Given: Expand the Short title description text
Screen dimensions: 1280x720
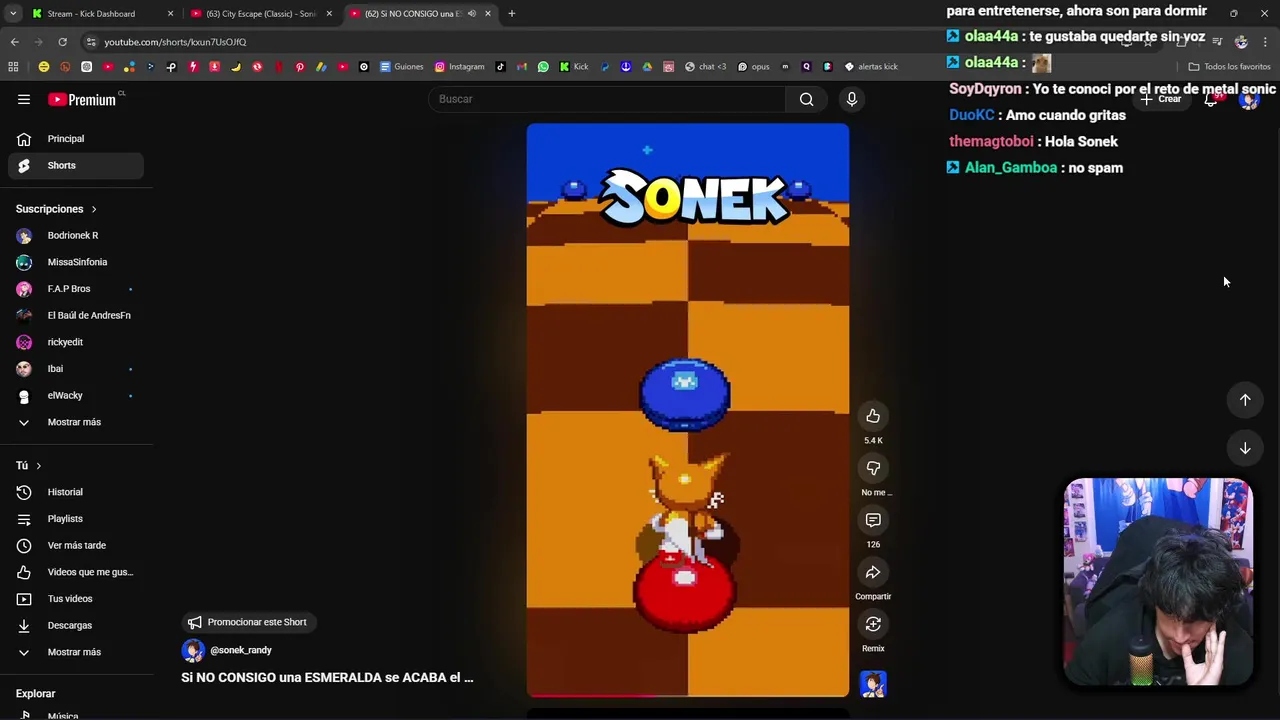Looking at the screenshot, I should tap(327, 677).
